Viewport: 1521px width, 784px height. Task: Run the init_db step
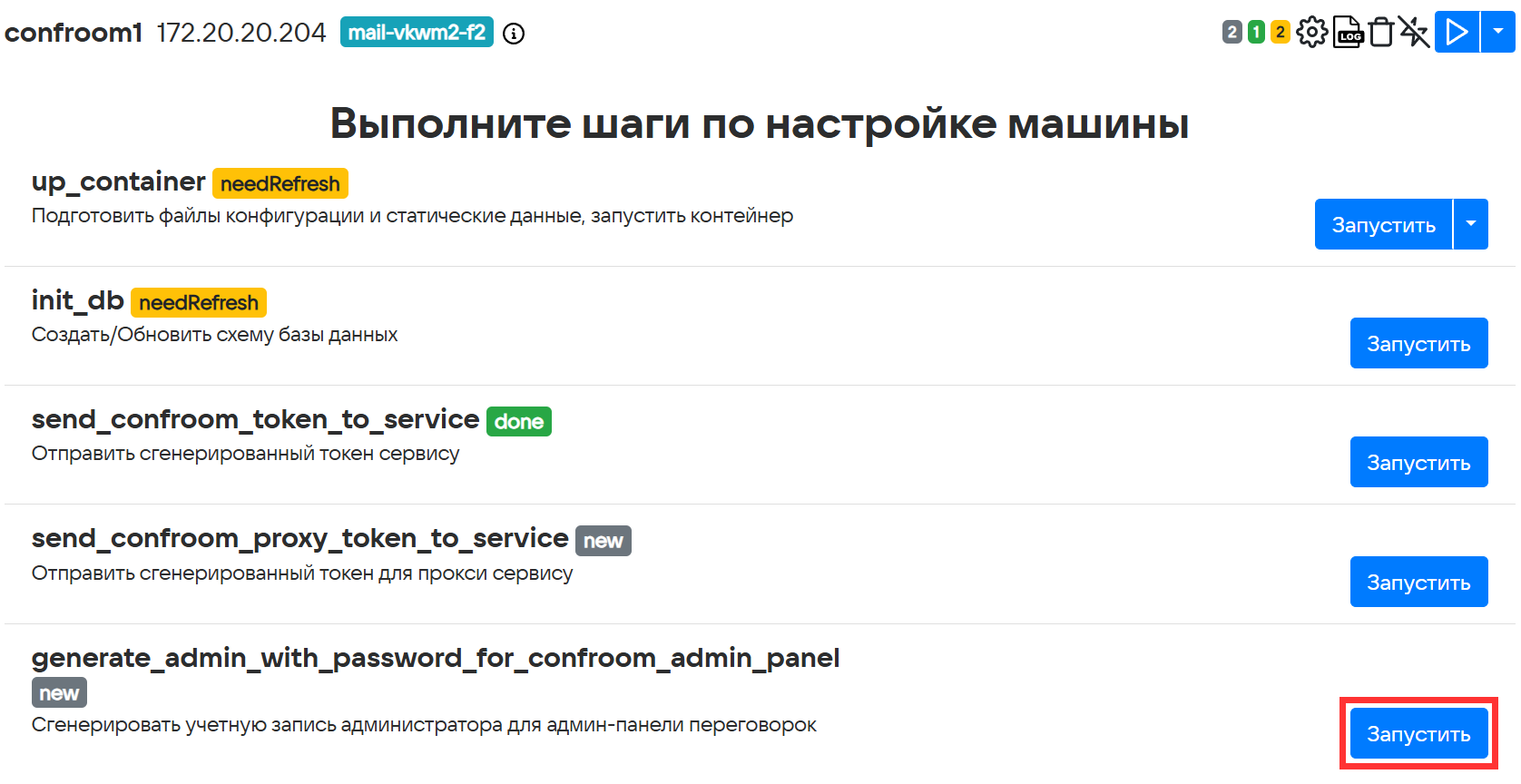pos(1418,343)
